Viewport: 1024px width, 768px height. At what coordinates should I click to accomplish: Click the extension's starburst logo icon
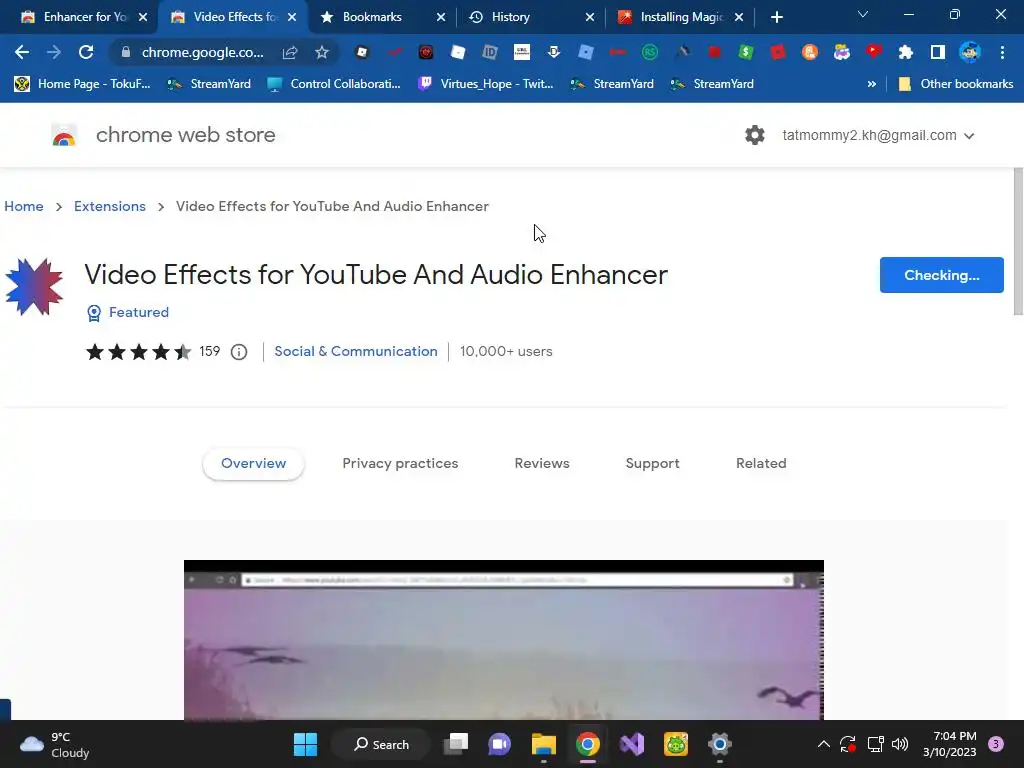click(34, 287)
